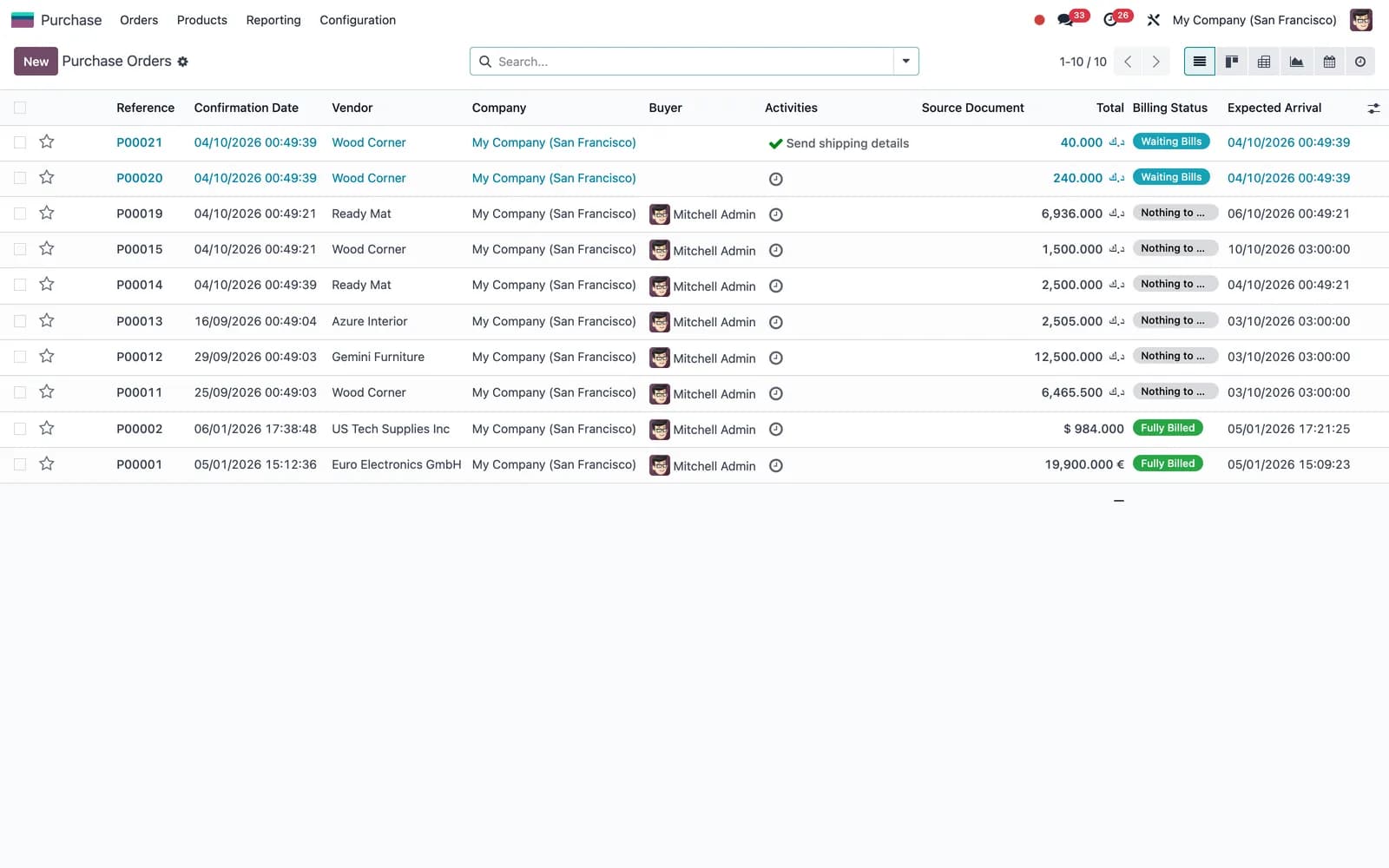Expand the search options dropdown arrow
1389x868 pixels.
coord(905,62)
